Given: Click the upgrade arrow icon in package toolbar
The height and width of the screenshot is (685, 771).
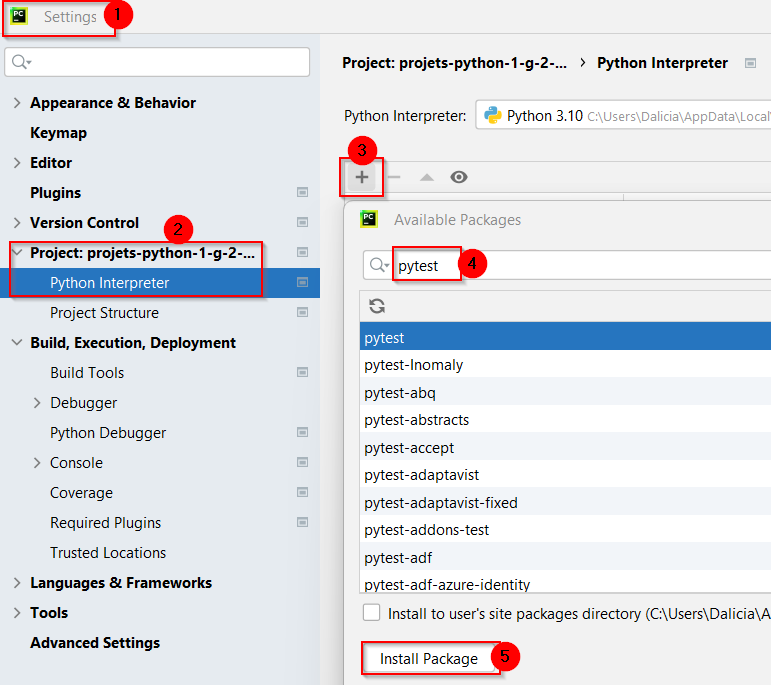Looking at the screenshot, I should (426, 177).
